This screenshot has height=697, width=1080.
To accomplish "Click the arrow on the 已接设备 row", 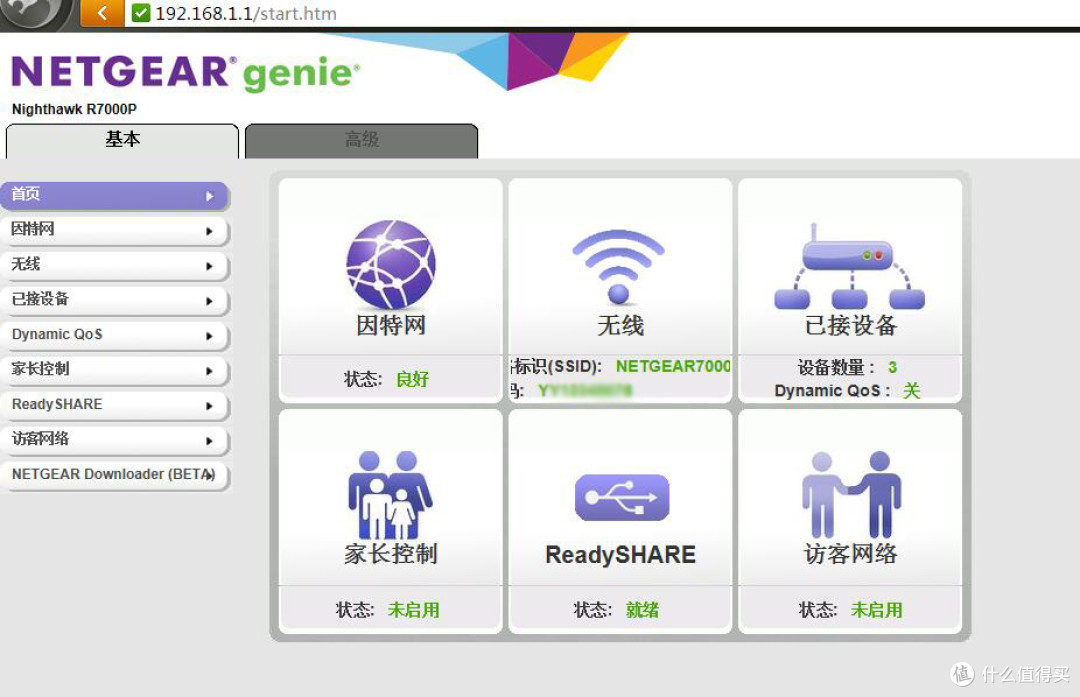I will coord(209,301).
